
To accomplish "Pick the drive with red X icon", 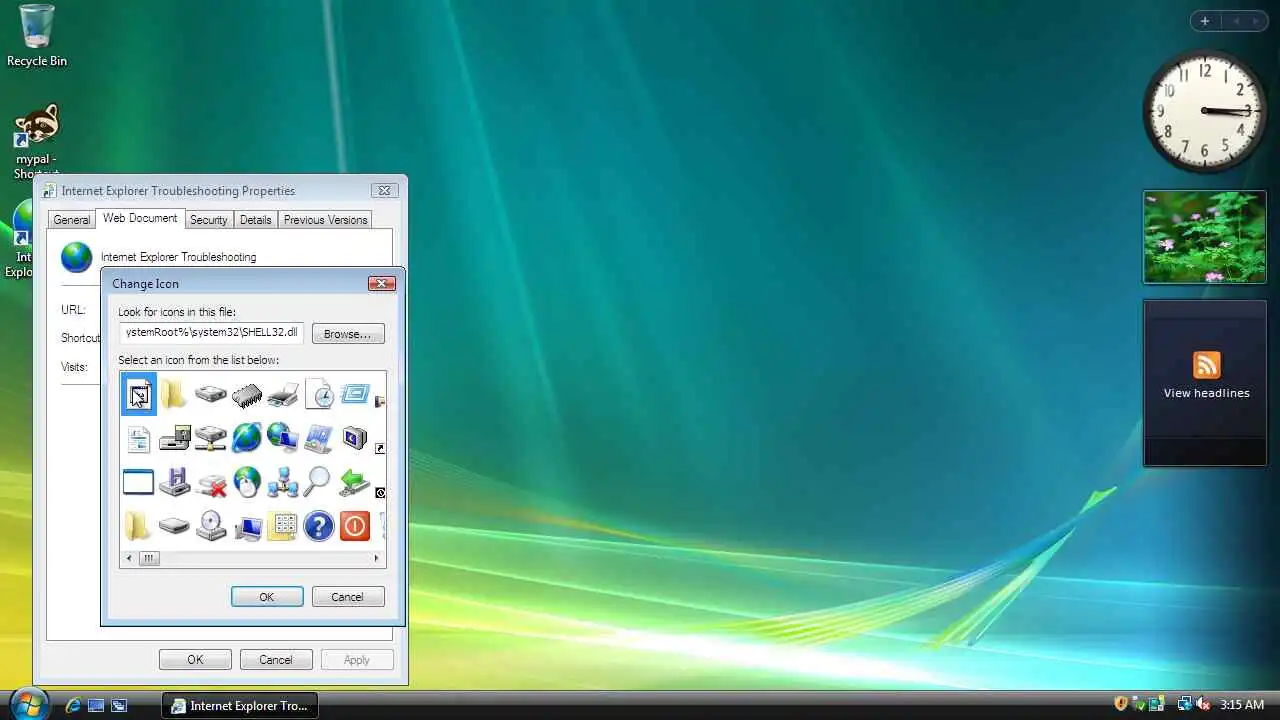I will 211,483.
